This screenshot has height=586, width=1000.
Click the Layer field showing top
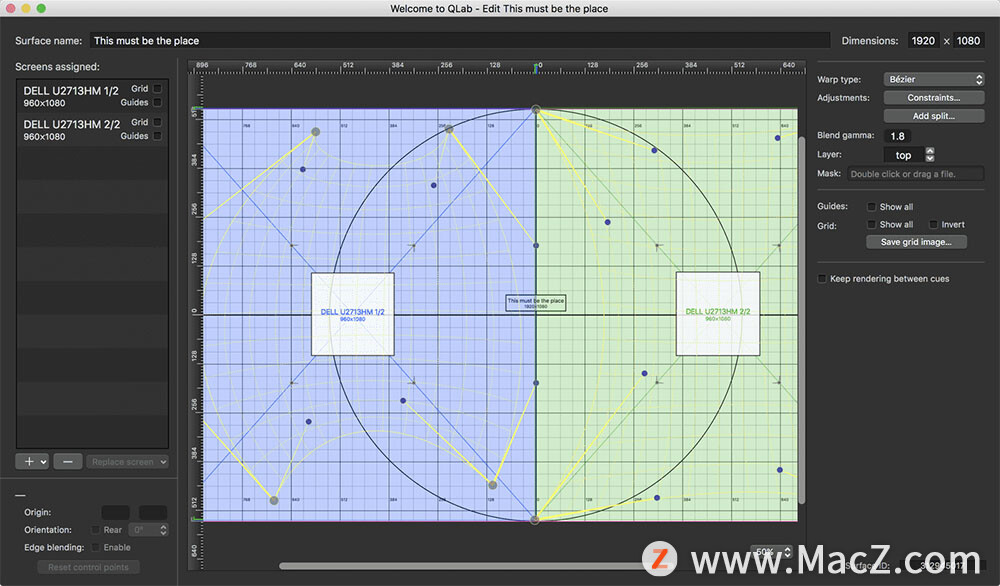tap(904, 155)
